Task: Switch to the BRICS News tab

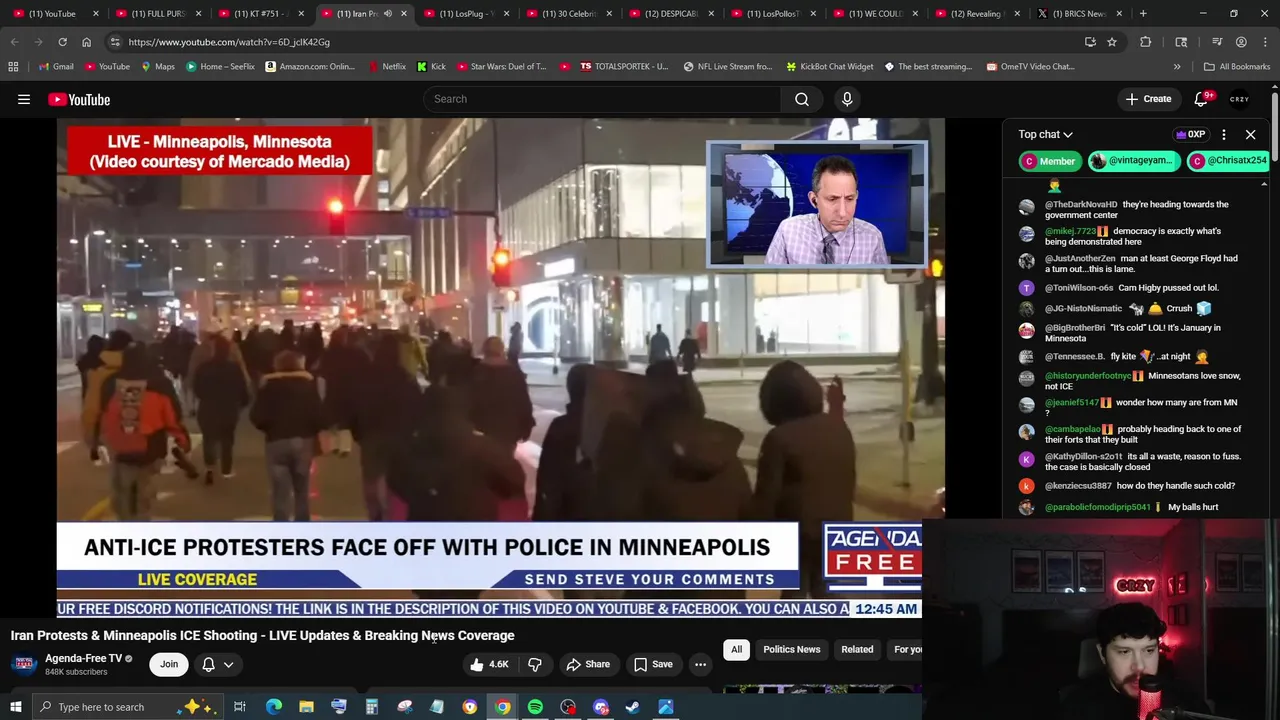Action: pos(1077,14)
